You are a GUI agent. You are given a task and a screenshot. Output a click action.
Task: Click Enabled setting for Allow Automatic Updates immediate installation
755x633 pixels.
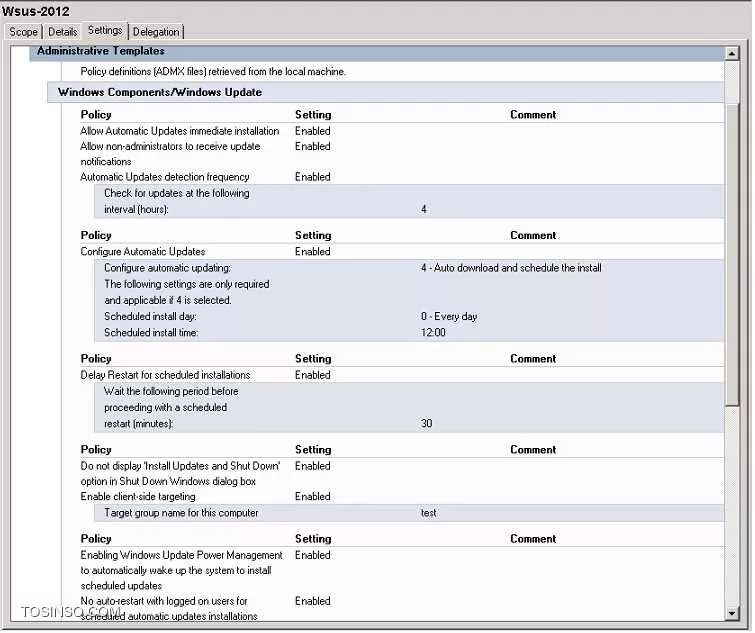(312, 131)
